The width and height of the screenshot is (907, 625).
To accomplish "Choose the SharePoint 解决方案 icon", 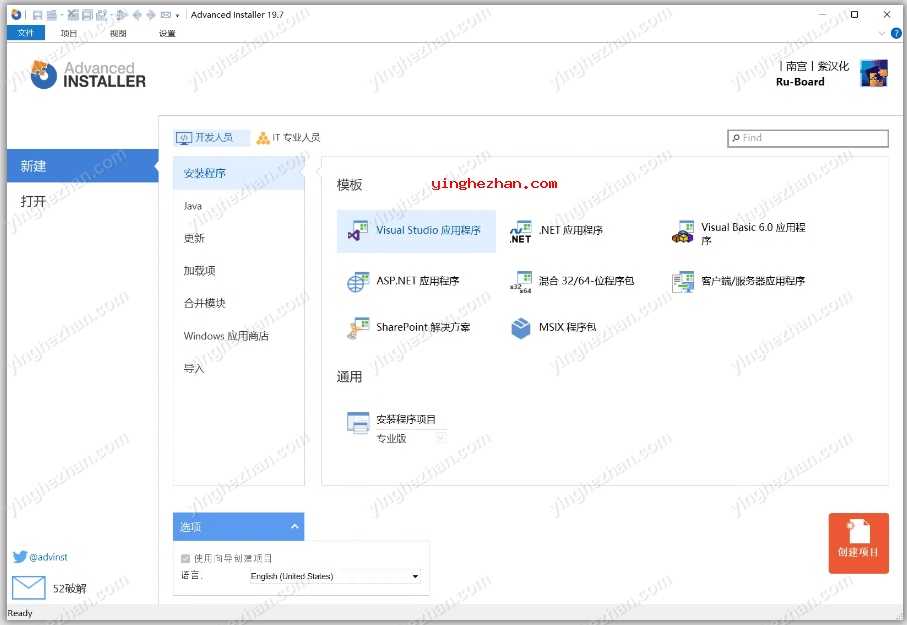I will [x=358, y=328].
